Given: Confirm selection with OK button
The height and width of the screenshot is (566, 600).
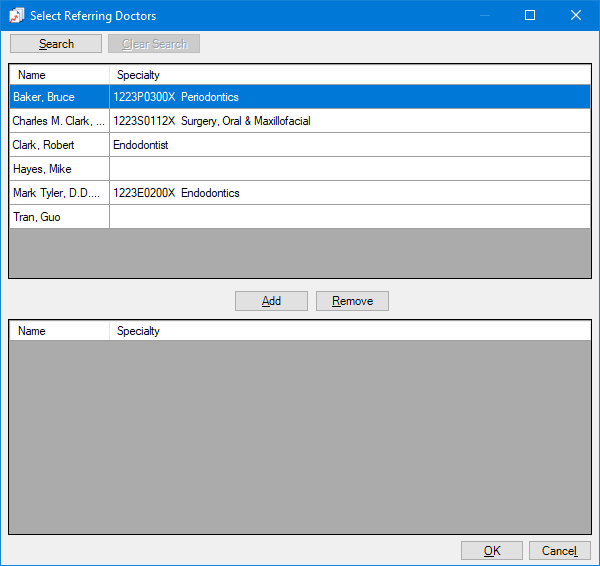Looking at the screenshot, I should [491, 551].
